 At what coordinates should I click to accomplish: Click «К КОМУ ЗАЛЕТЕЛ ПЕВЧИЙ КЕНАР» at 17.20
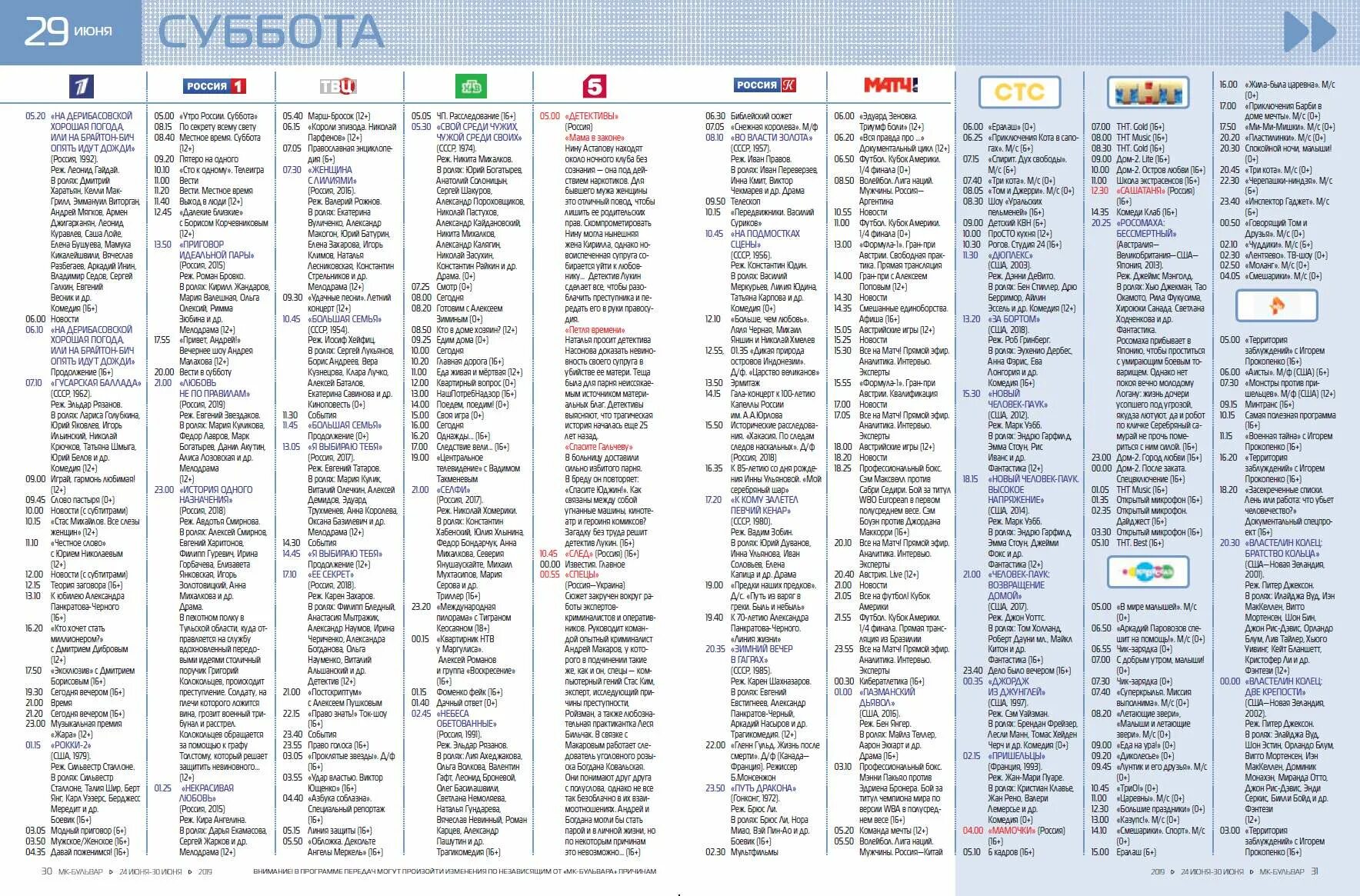coord(765,505)
